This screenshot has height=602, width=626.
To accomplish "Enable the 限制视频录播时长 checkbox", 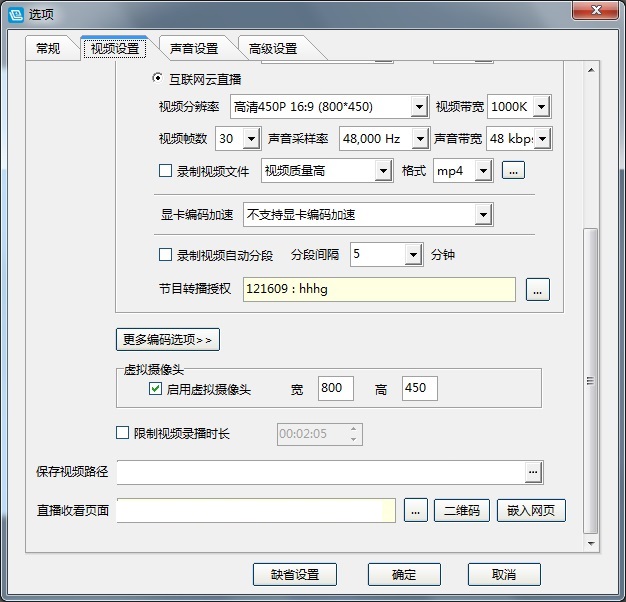I will [x=122, y=433].
